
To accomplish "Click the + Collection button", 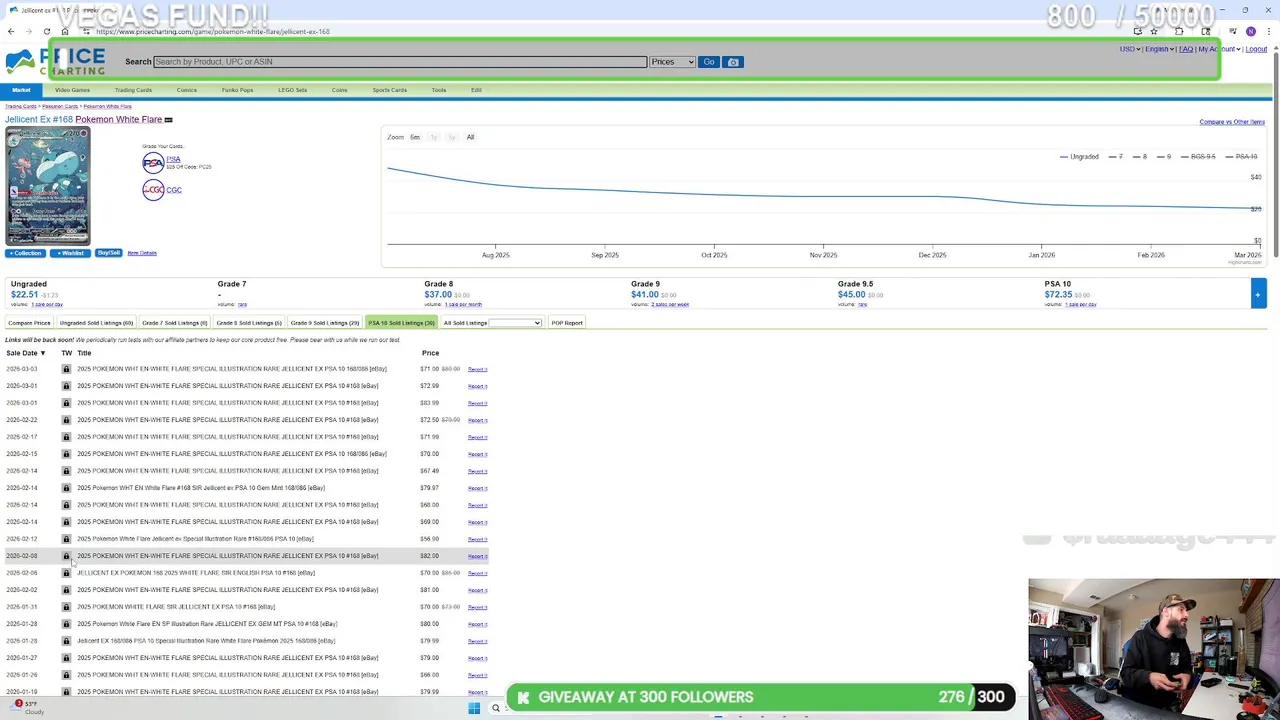I will pyautogui.click(x=25, y=253).
